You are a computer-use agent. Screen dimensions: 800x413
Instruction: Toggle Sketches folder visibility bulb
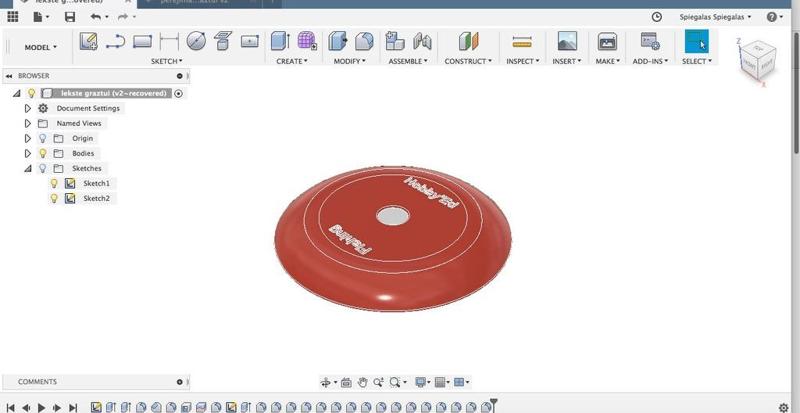[43, 168]
